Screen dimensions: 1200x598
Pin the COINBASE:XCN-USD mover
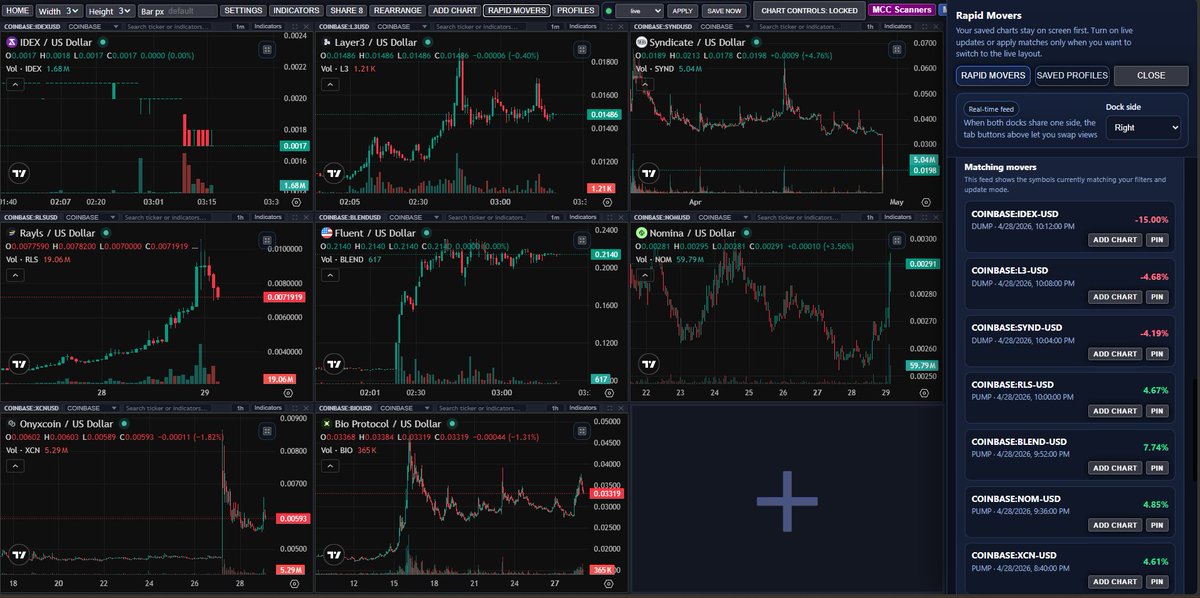pyautogui.click(x=1157, y=582)
